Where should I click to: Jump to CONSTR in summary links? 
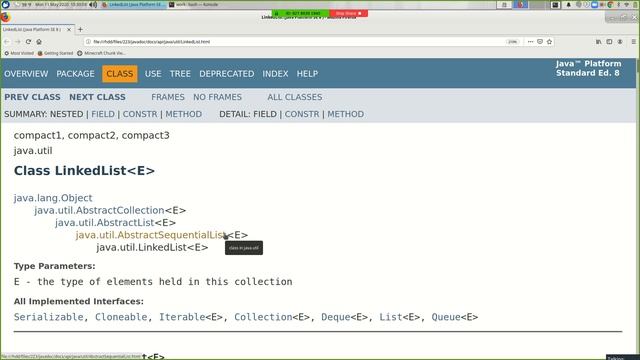click(140, 114)
